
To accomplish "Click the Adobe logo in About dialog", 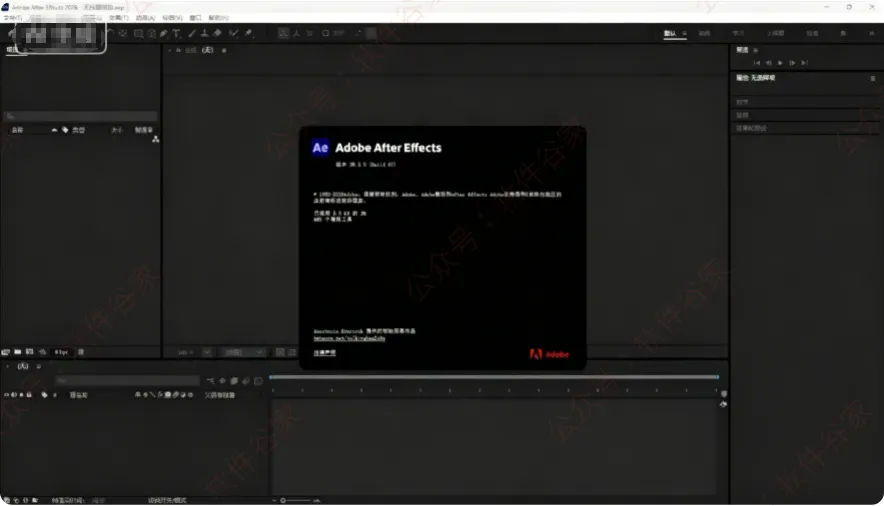I will click(549, 354).
